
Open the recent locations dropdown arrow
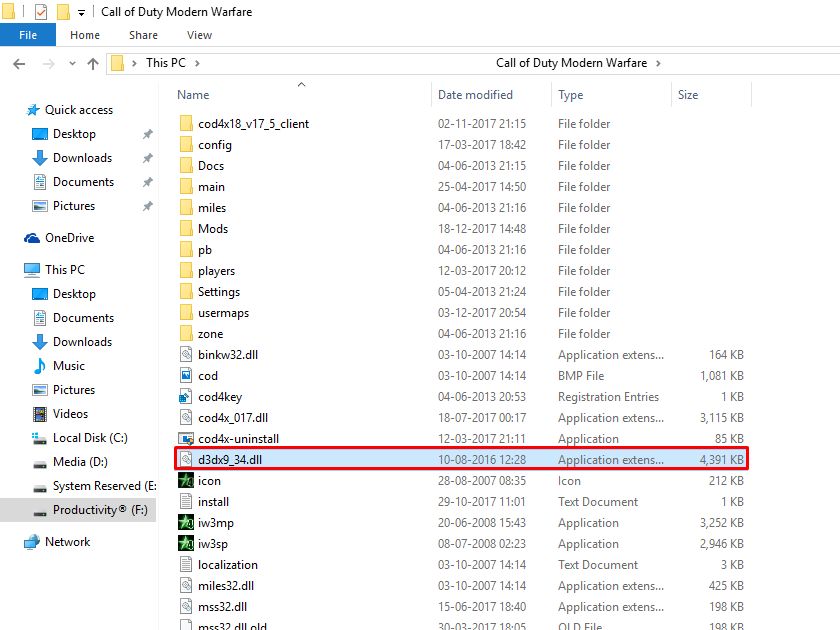click(72, 64)
